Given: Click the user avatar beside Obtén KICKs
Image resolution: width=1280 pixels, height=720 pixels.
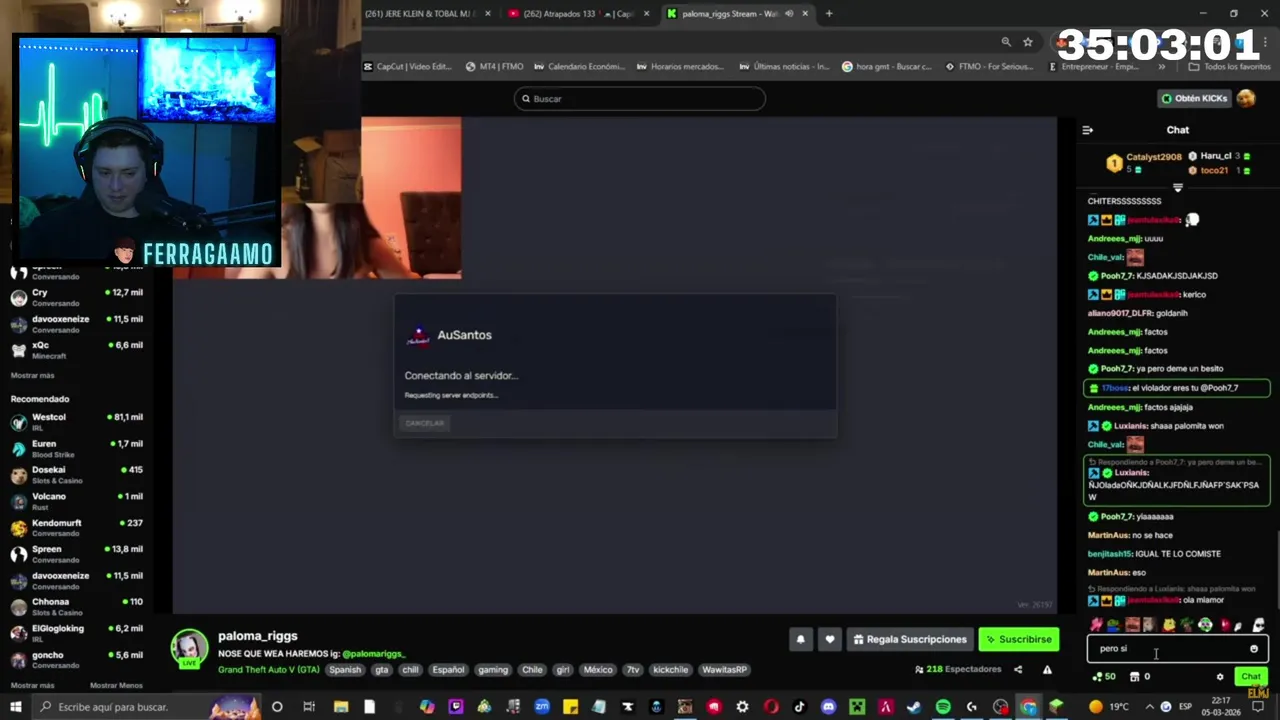Looking at the screenshot, I should click(x=1246, y=98).
